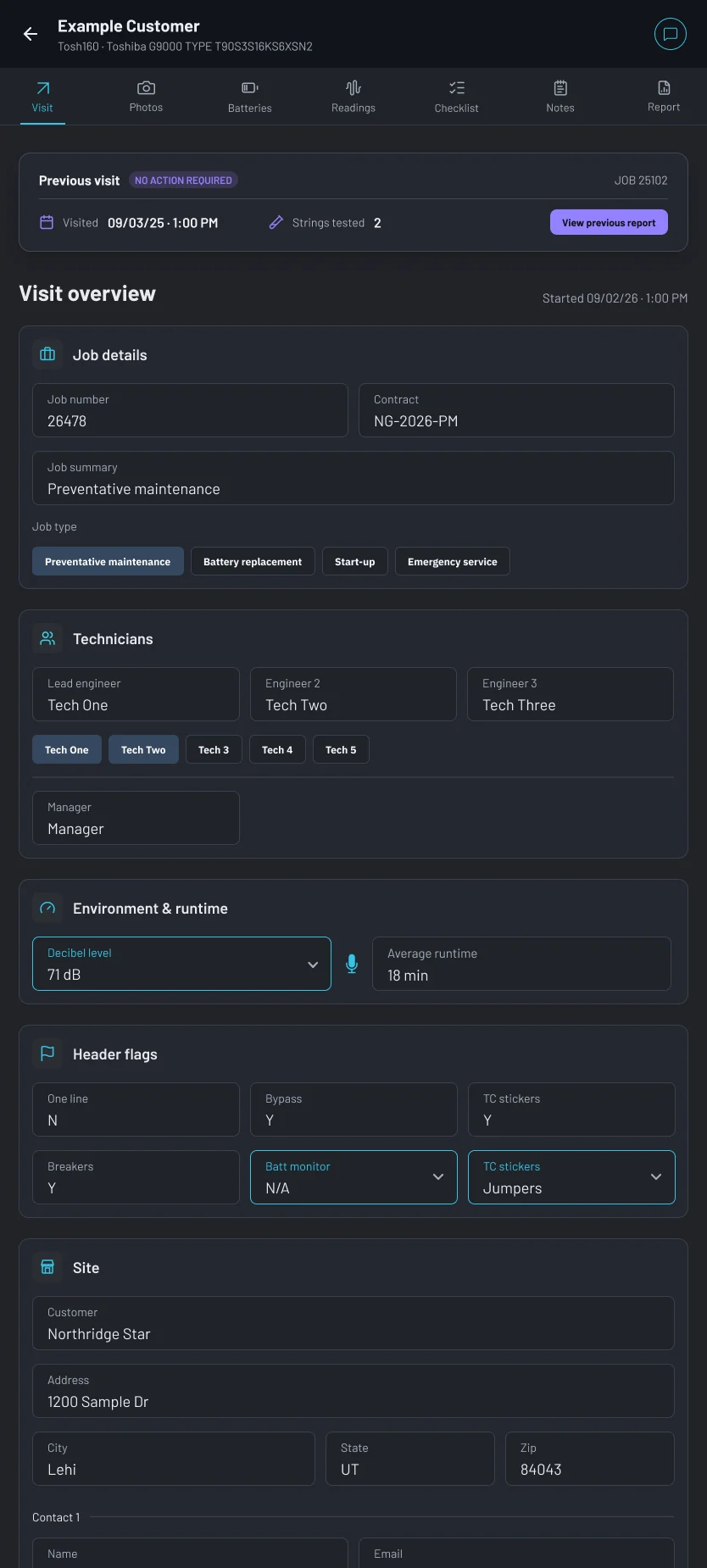Switch to the Checklist tab
707x1568 pixels.
(x=457, y=97)
